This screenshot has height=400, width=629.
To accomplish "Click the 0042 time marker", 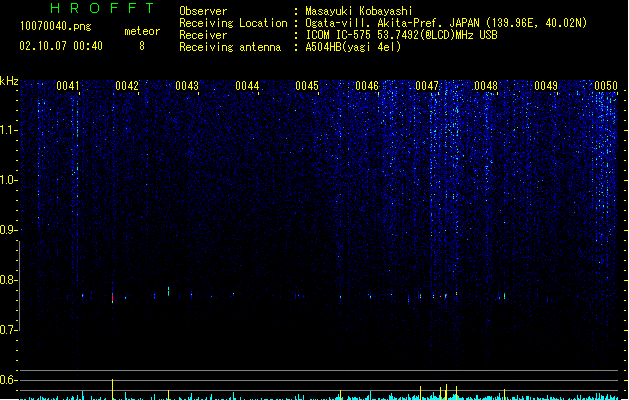I will tap(127, 86).
